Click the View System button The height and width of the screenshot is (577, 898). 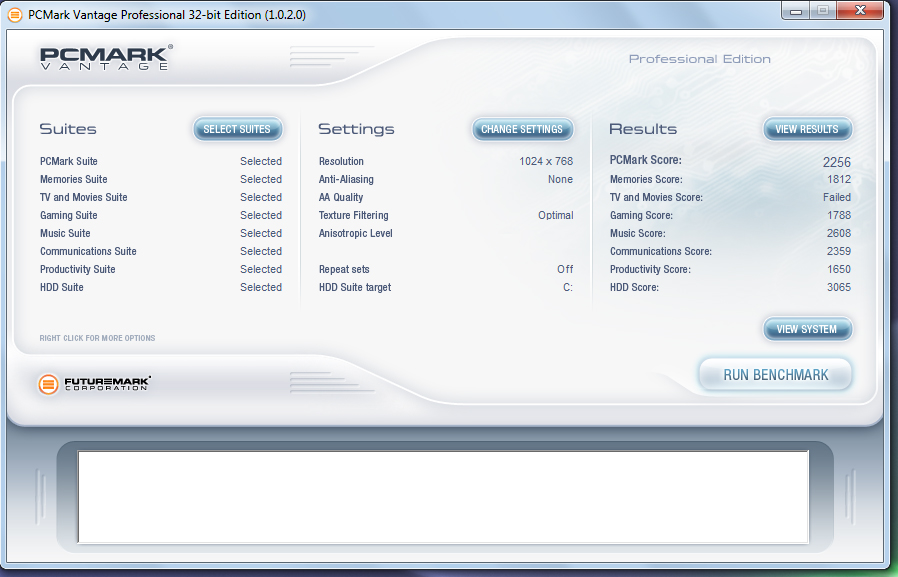pyautogui.click(x=807, y=329)
